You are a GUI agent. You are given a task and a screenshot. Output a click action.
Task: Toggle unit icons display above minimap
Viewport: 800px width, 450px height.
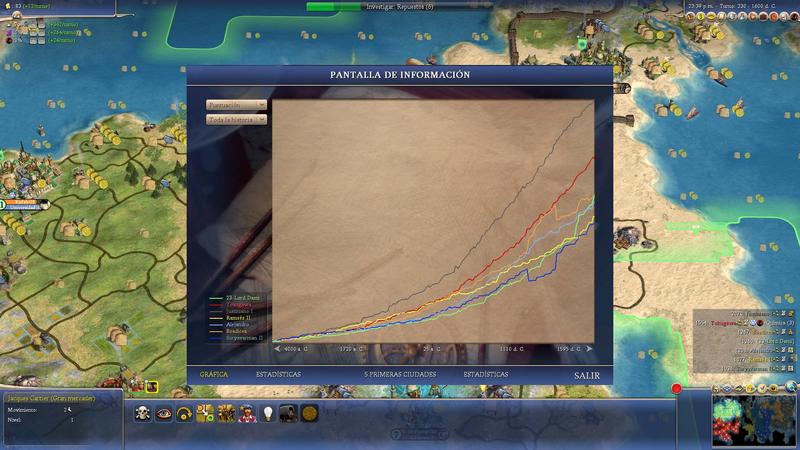click(x=716, y=389)
